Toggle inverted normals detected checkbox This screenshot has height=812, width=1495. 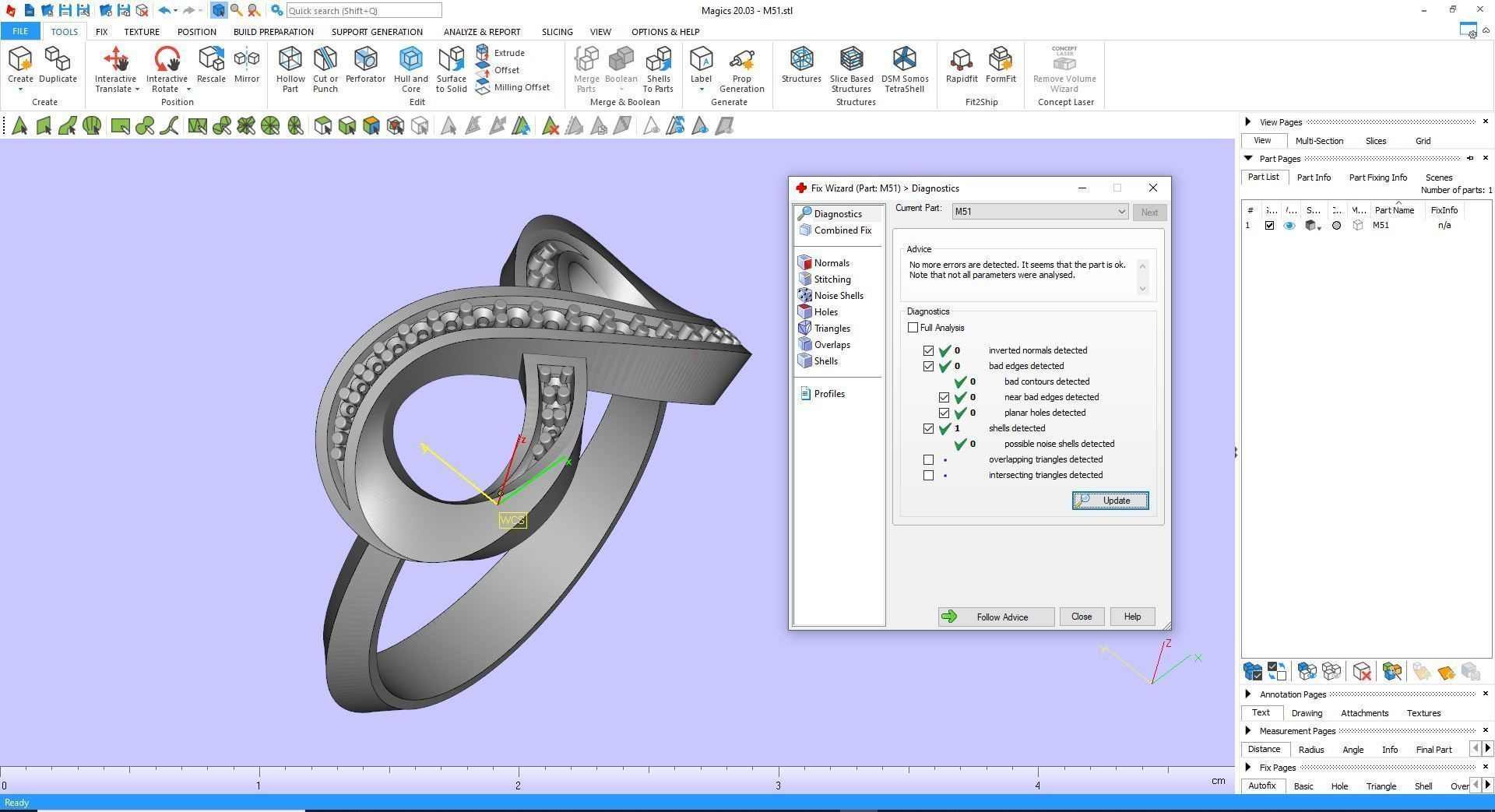[928, 351]
